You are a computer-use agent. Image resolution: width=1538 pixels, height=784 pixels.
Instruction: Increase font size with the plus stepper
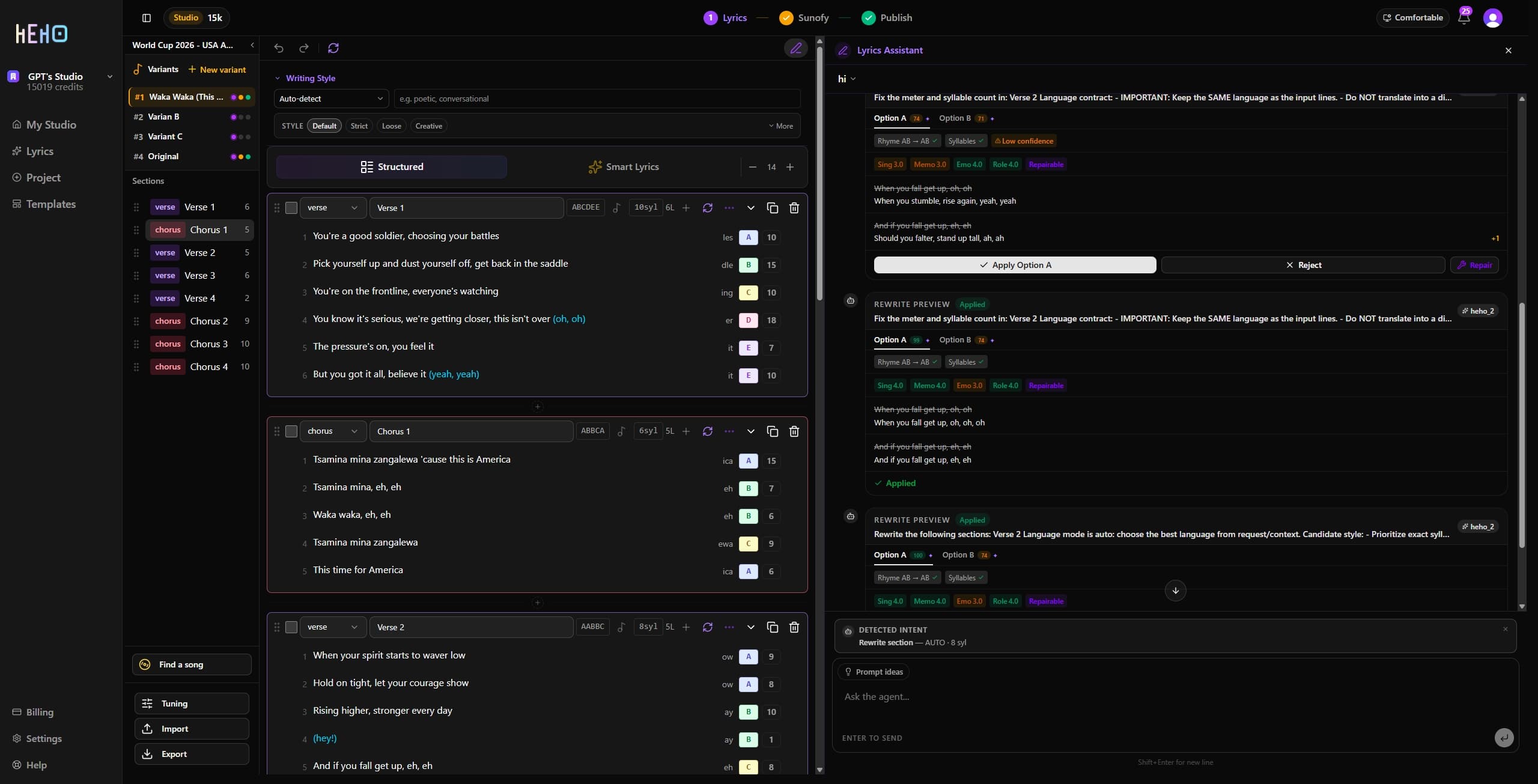[x=790, y=167]
